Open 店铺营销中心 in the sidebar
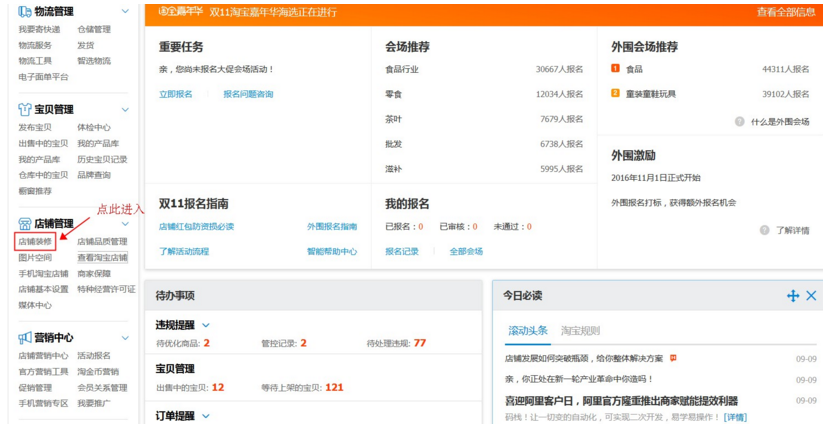823x428 pixels. tap(44, 356)
